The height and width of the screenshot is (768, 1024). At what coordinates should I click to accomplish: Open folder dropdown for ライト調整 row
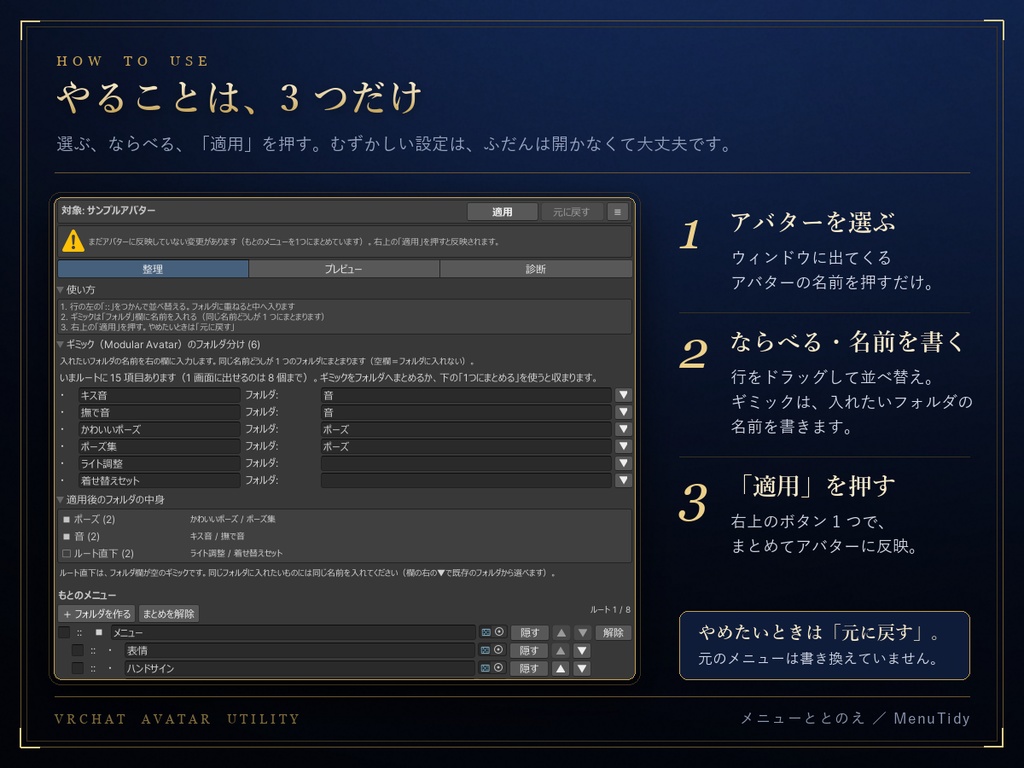[624, 463]
